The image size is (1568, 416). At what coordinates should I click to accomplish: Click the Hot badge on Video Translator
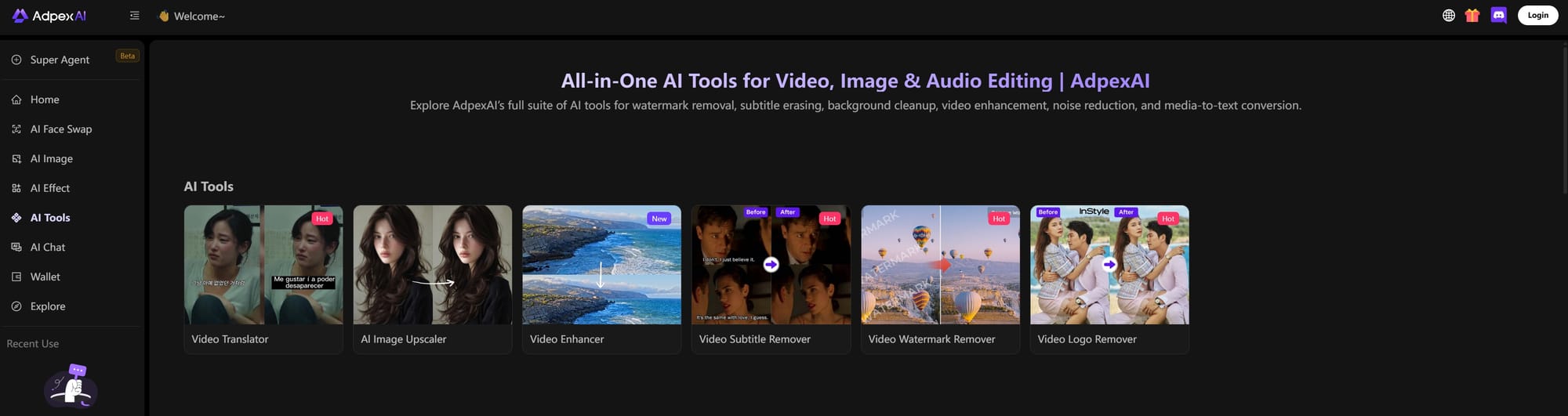tap(322, 219)
